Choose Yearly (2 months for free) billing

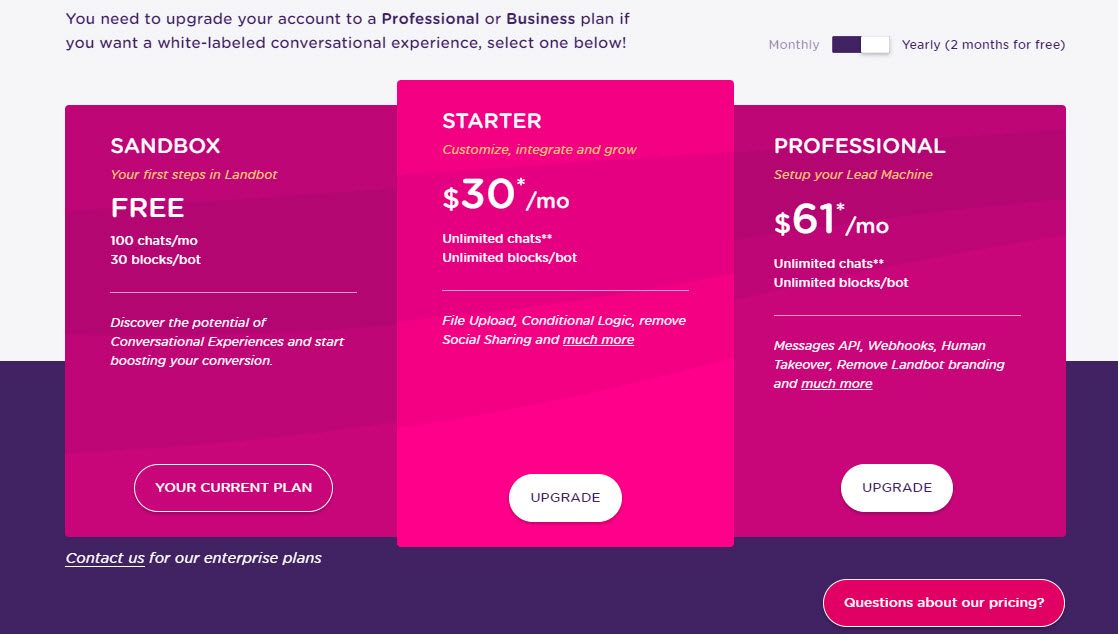(x=983, y=45)
